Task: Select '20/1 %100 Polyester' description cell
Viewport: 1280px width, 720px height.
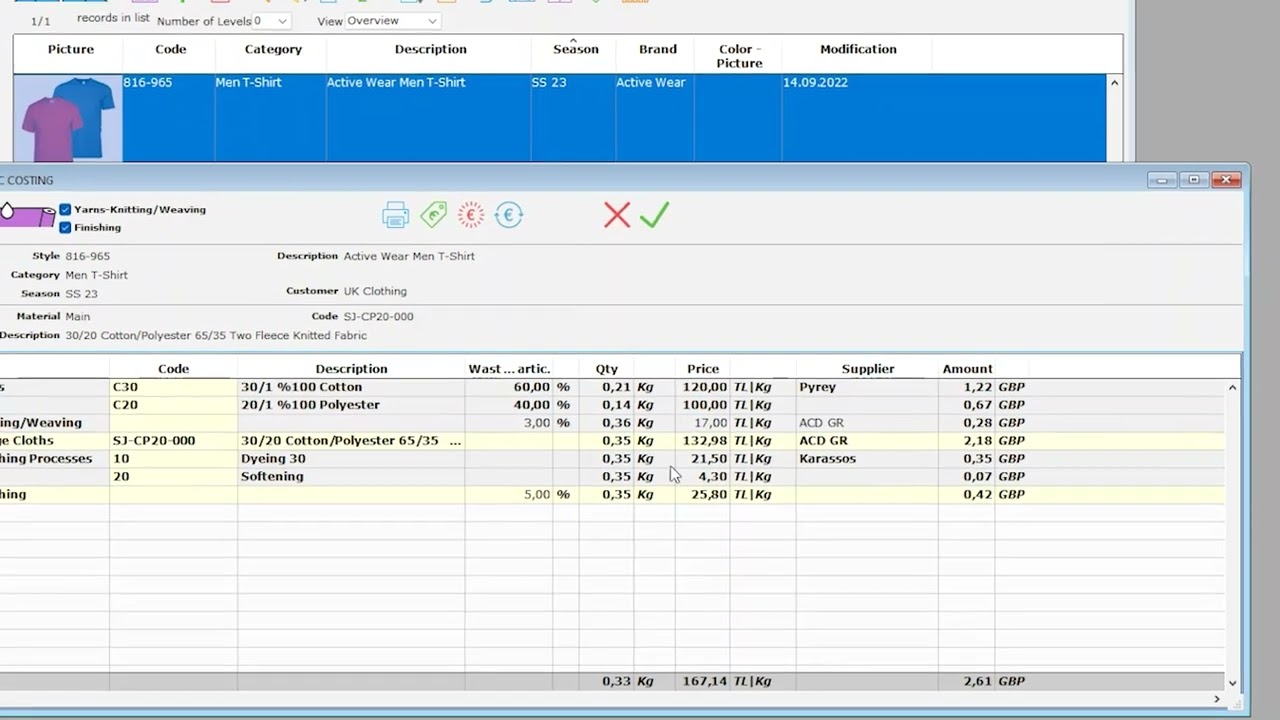Action: (351, 405)
